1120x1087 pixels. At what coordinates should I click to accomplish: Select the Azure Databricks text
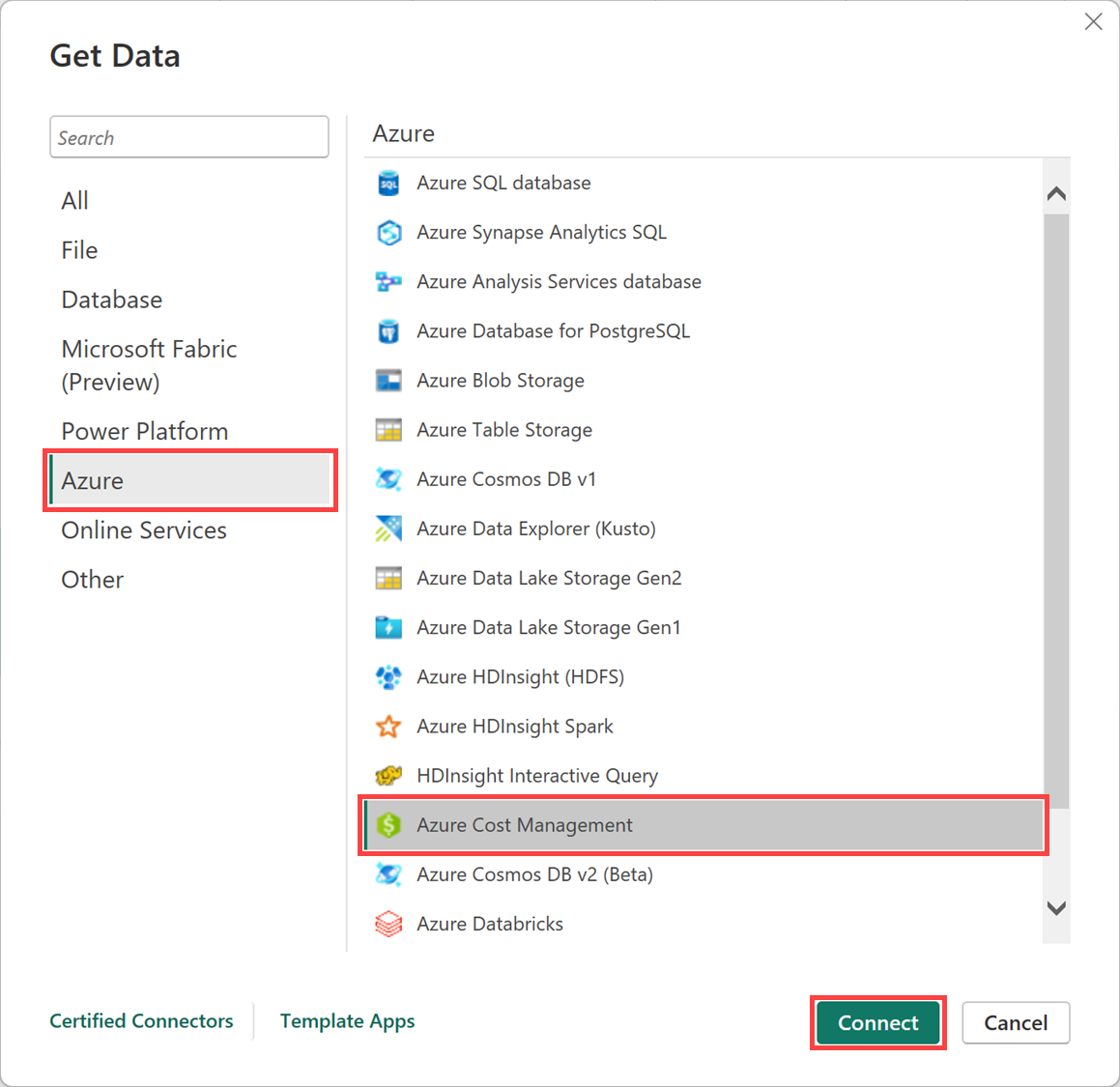tap(490, 924)
